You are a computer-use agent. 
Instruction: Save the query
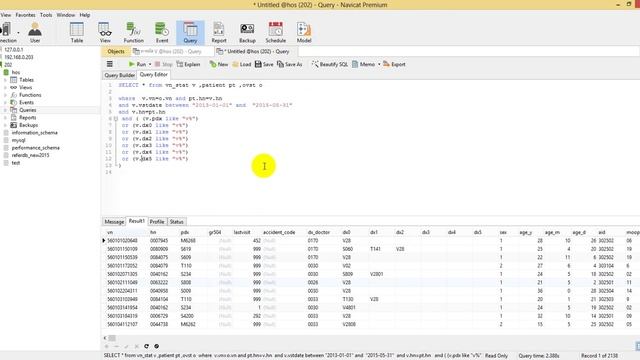[264, 64]
